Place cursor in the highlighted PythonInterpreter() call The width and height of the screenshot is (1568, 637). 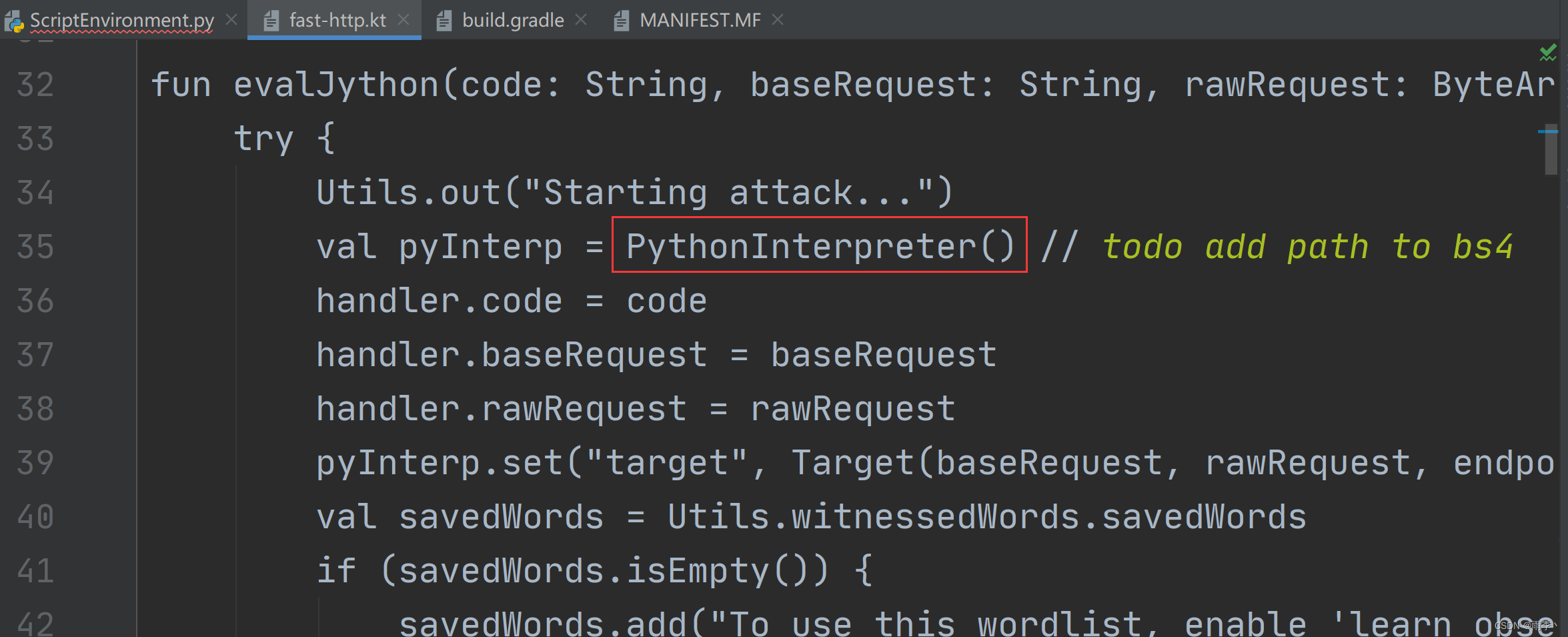(817, 246)
